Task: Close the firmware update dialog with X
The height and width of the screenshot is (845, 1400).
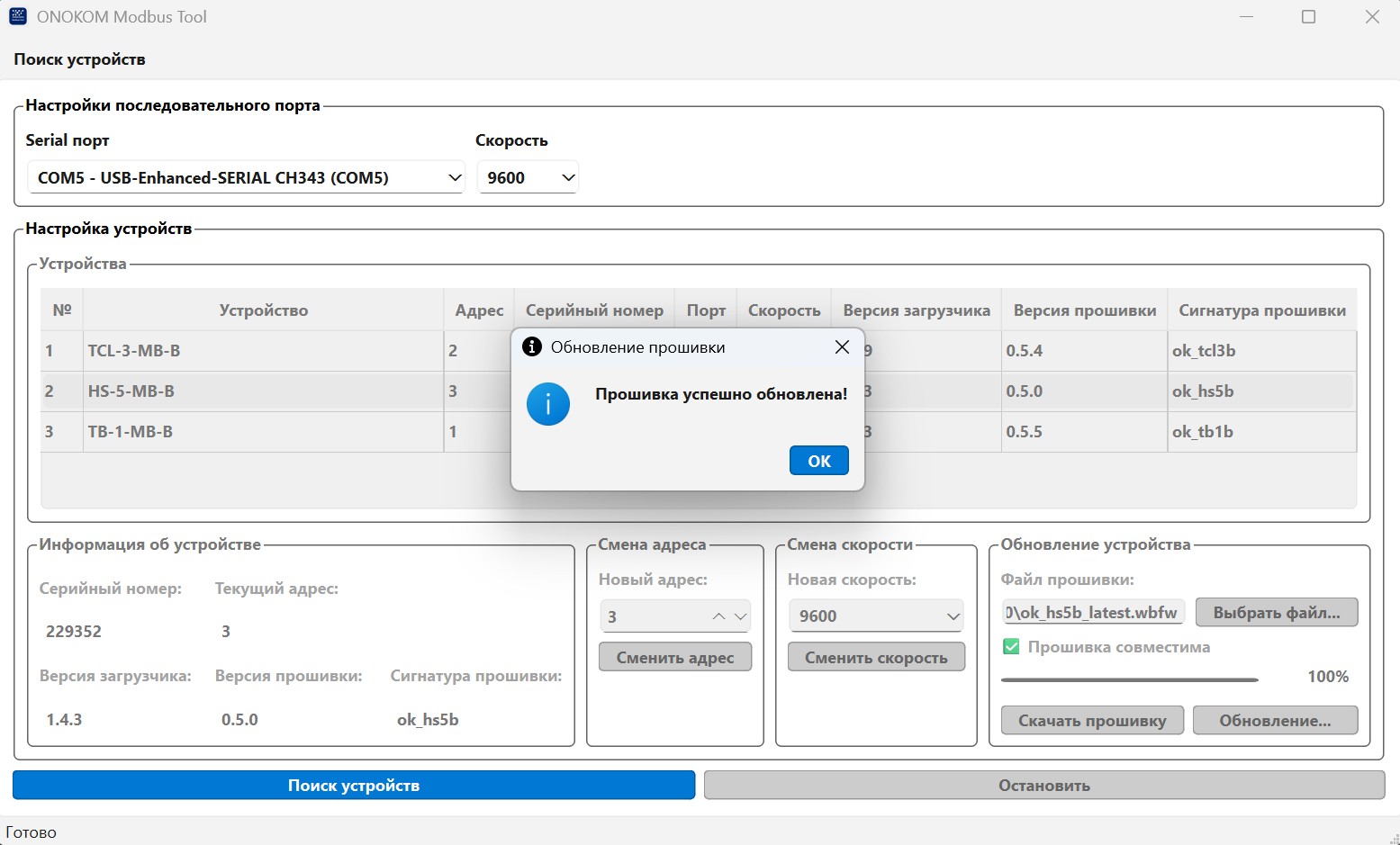Action: tap(842, 347)
